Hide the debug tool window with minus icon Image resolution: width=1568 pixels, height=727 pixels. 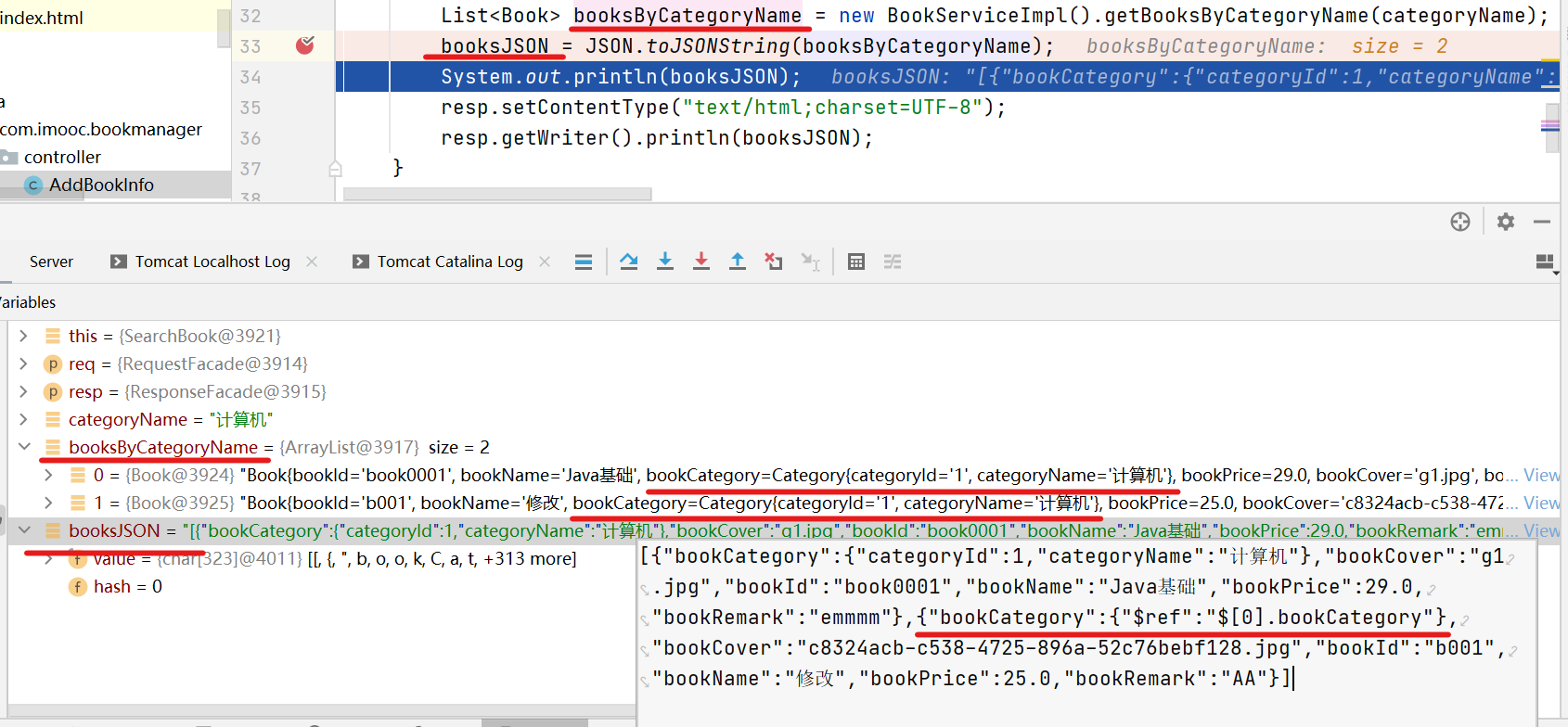pos(1542,222)
